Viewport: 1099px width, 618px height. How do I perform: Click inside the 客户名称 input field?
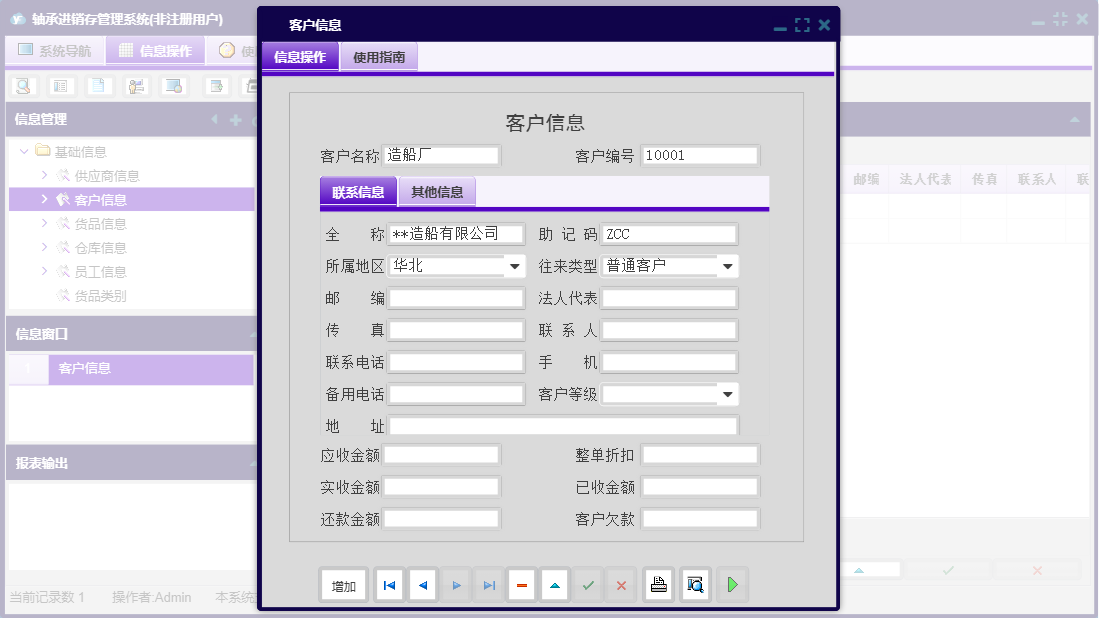pyautogui.click(x=441, y=155)
